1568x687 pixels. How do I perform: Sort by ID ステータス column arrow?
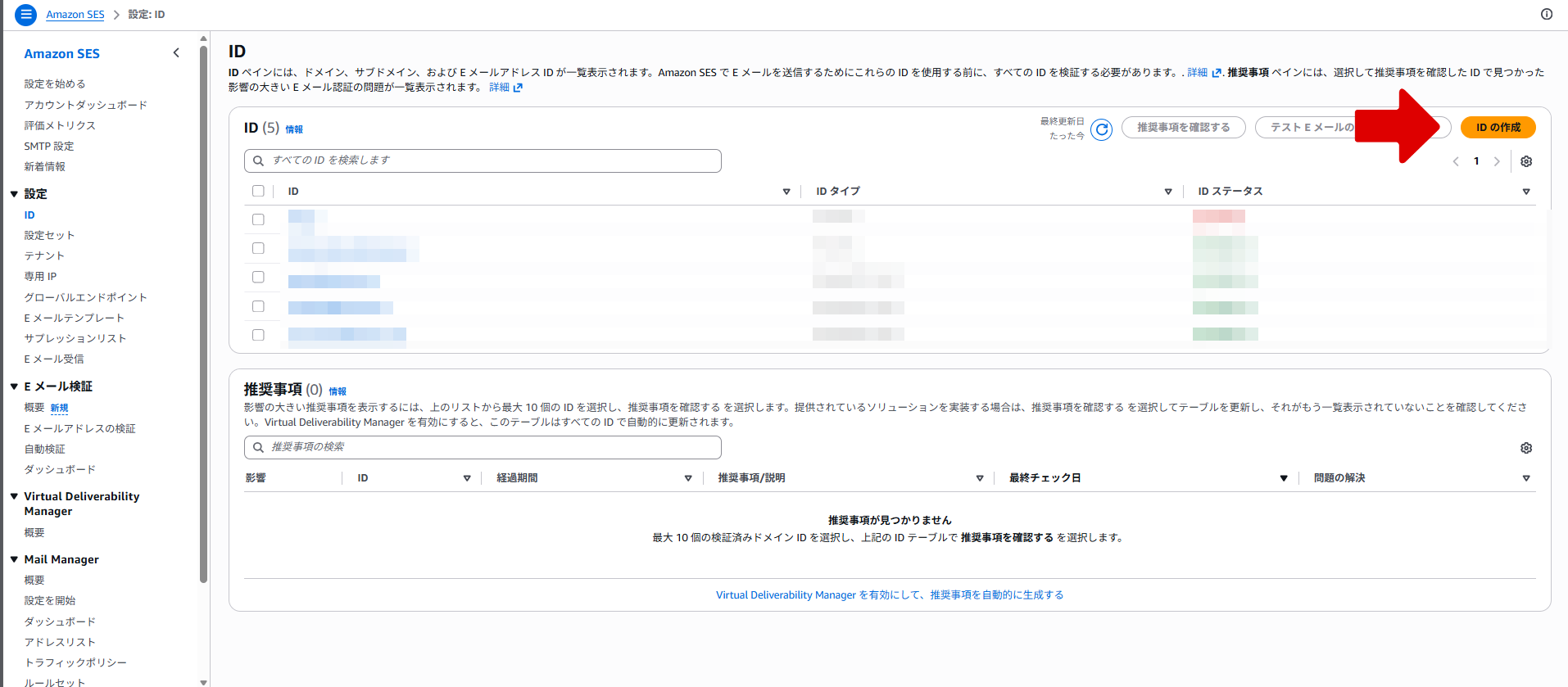coord(1526,192)
